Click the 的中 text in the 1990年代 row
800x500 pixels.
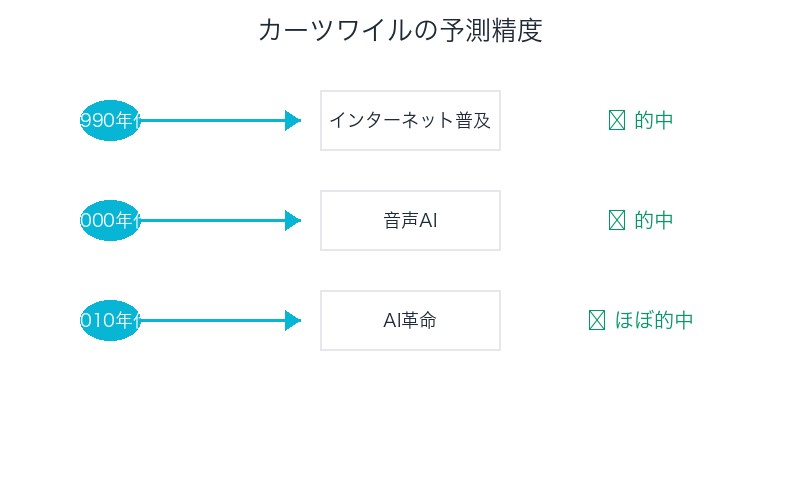[x=654, y=121]
